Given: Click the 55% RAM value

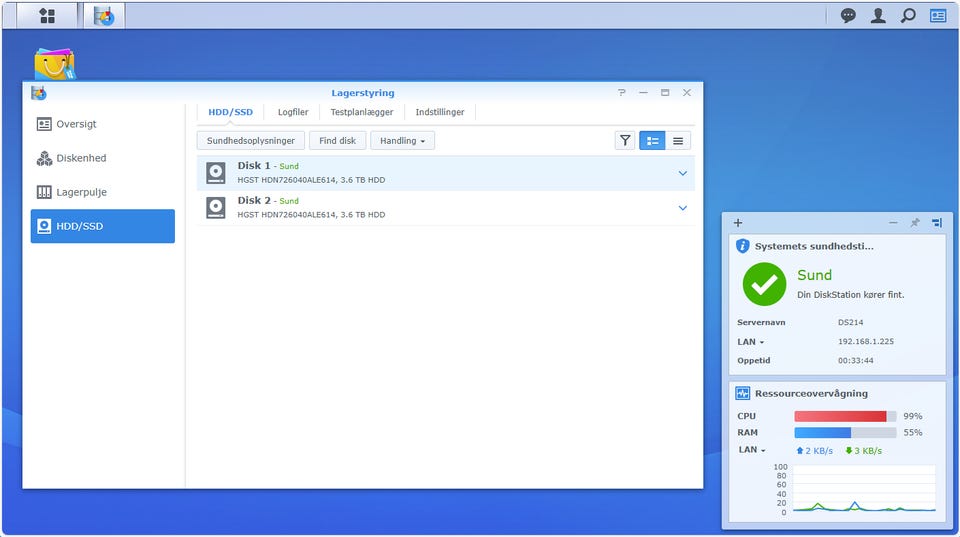Looking at the screenshot, I should point(912,433).
